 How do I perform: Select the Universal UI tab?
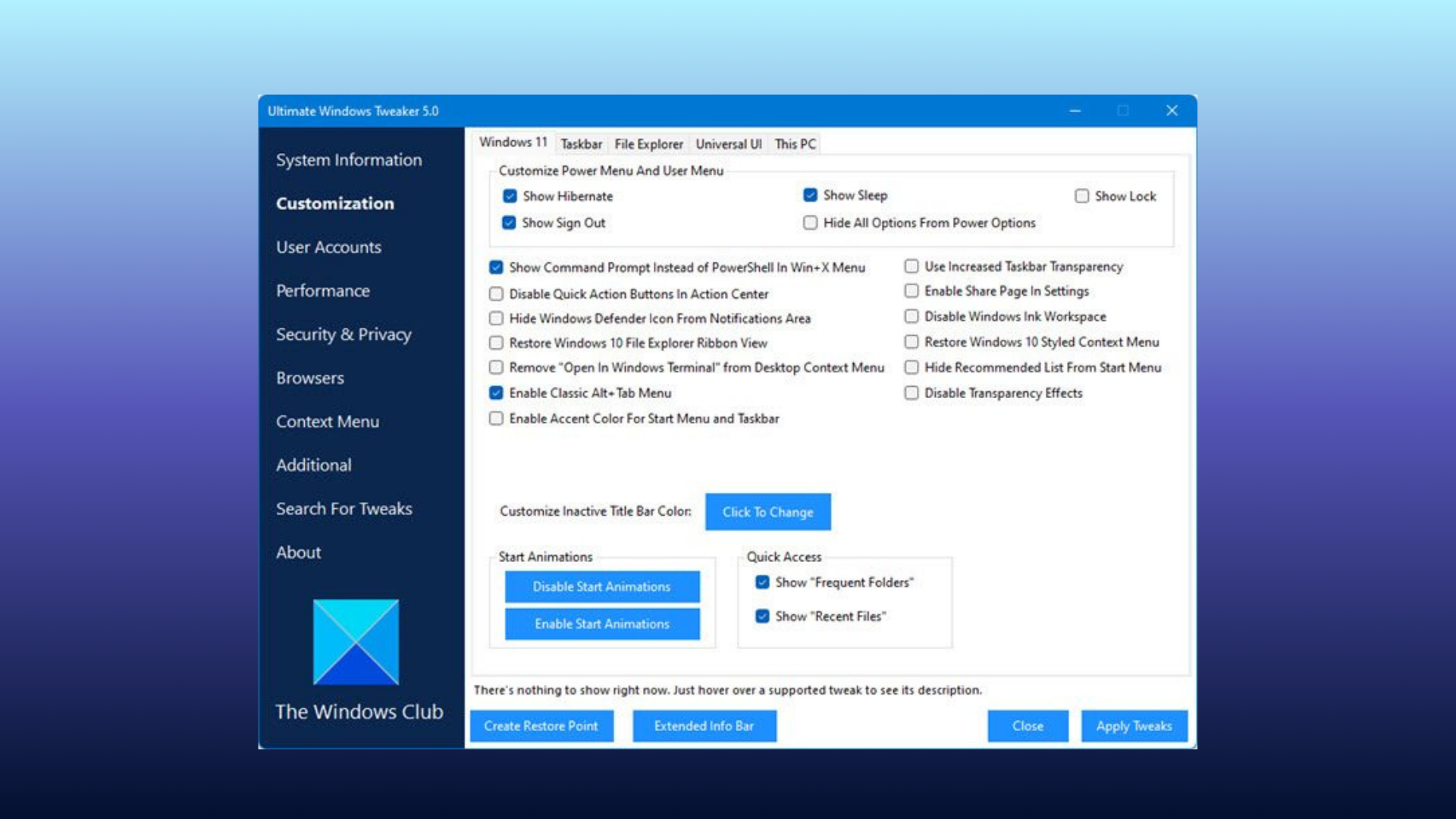pyautogui.click(x=727, y=144)
